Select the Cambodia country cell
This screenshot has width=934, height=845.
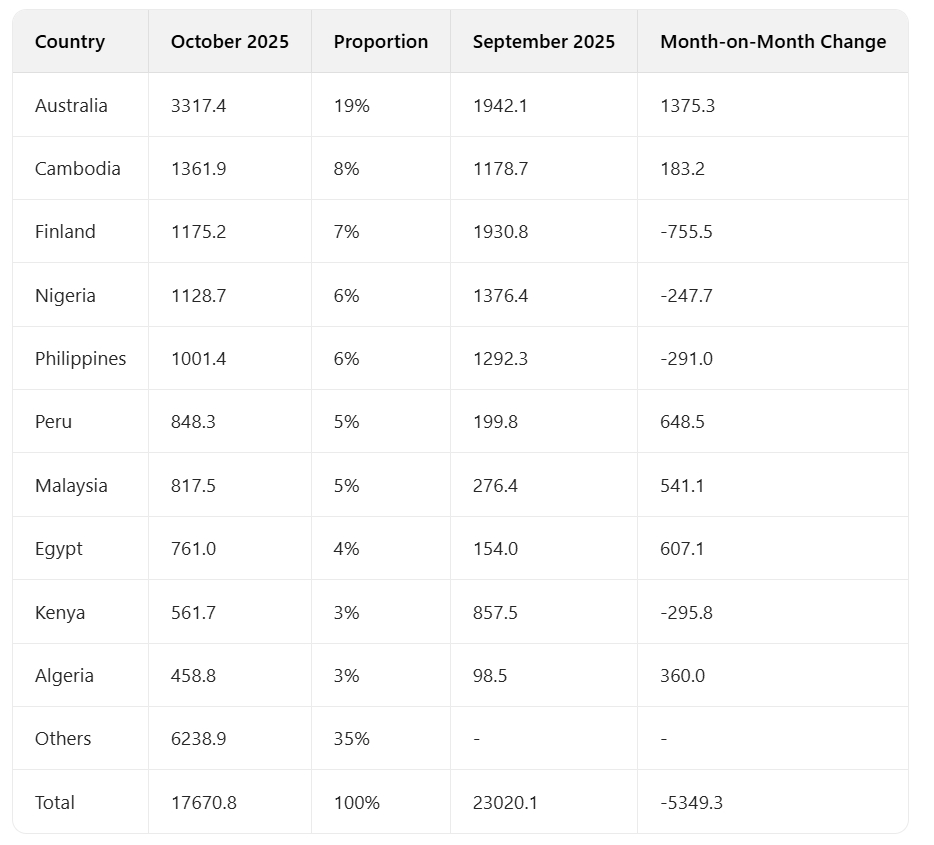pos(78,168)
